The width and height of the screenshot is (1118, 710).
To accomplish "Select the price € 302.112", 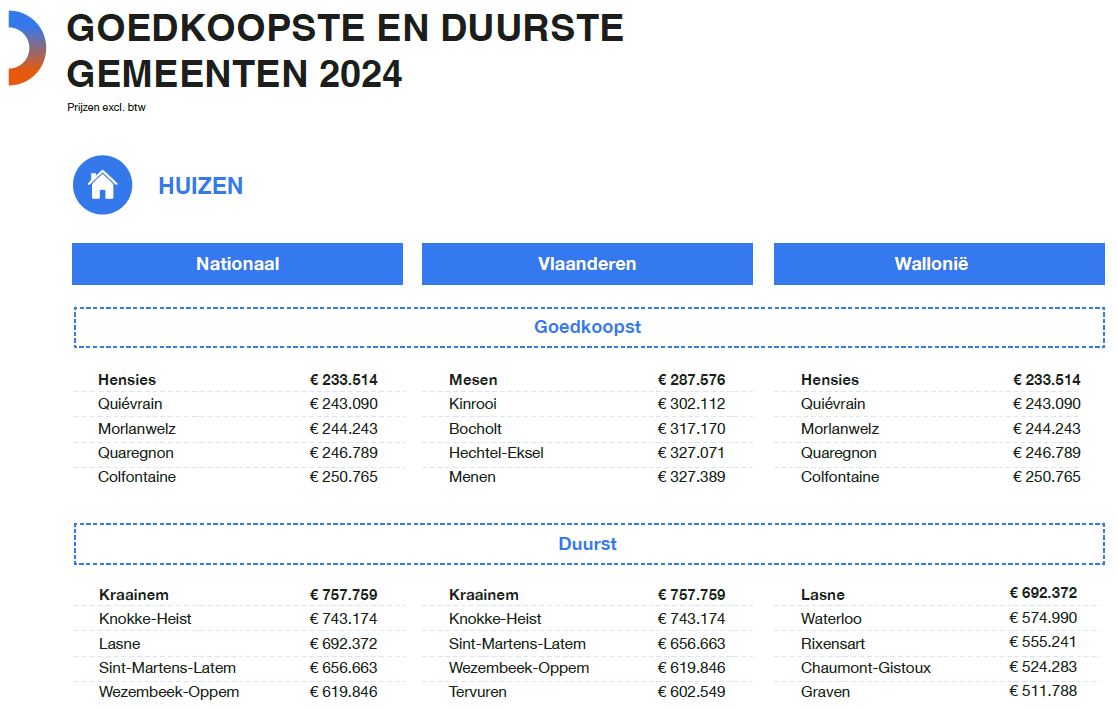I will (x=691, y=404).
